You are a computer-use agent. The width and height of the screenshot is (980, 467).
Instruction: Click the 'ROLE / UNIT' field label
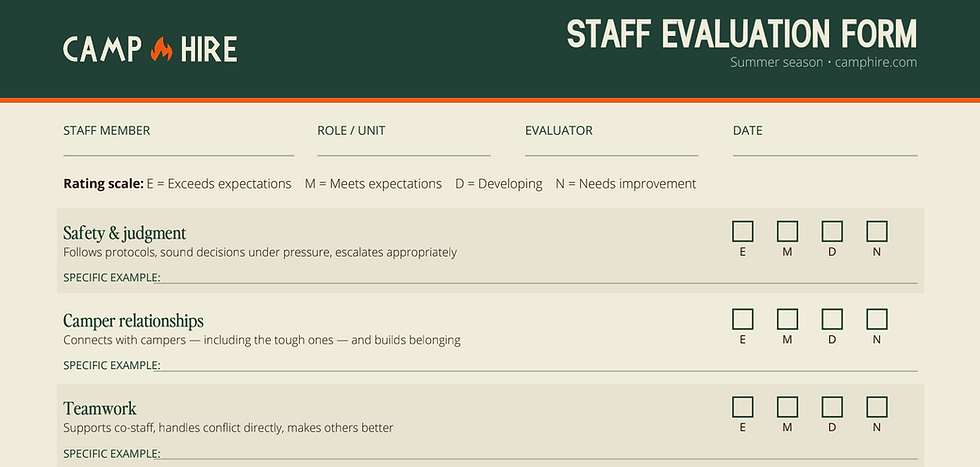351,131
